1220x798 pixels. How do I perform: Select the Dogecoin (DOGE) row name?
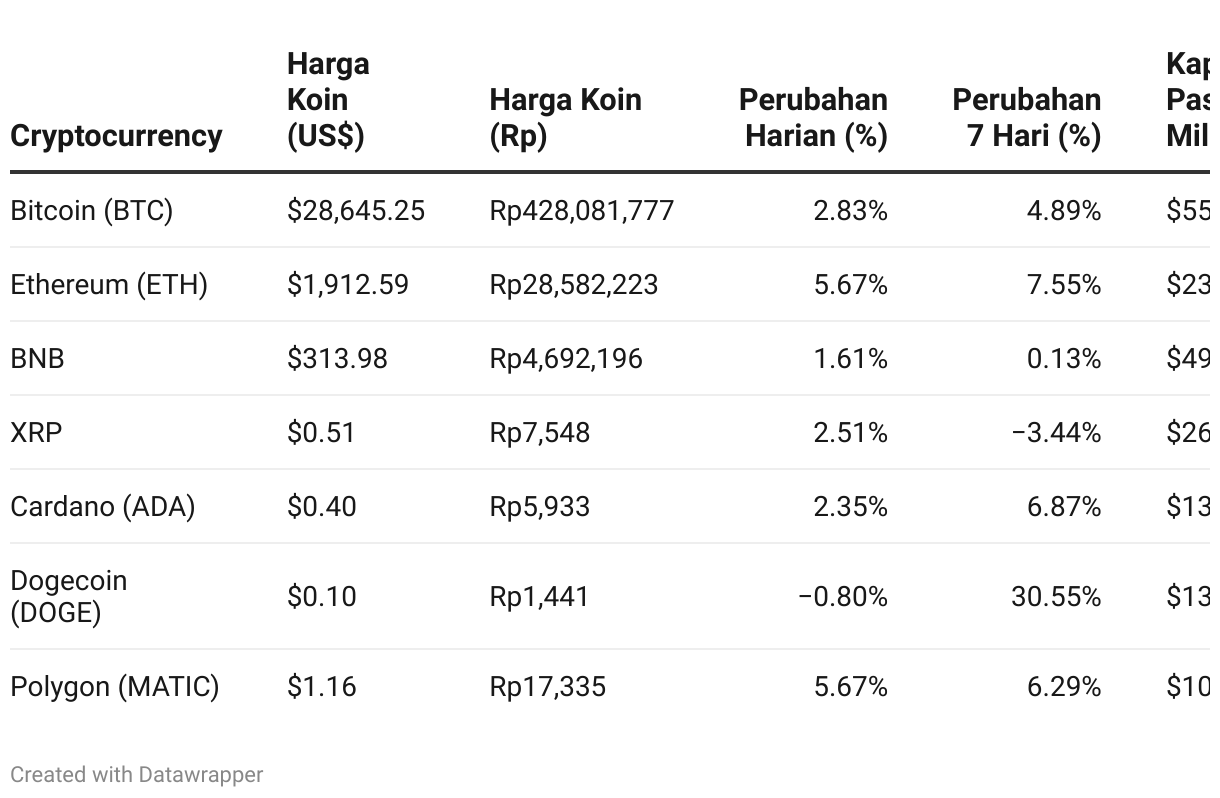pyautogui.click(x=69, y=596)
